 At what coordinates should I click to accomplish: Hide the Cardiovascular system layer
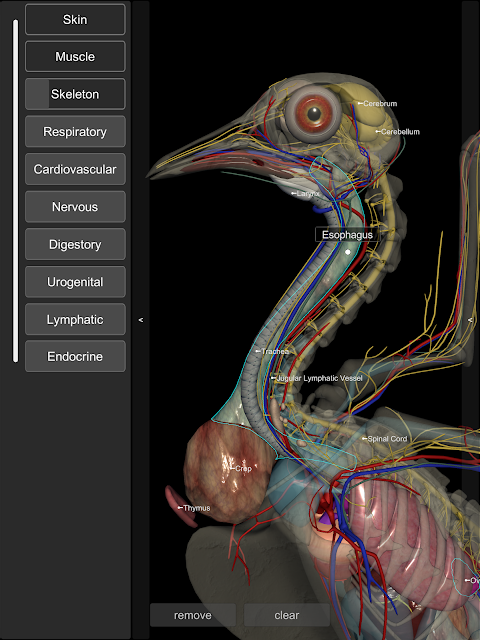[75, 169]
